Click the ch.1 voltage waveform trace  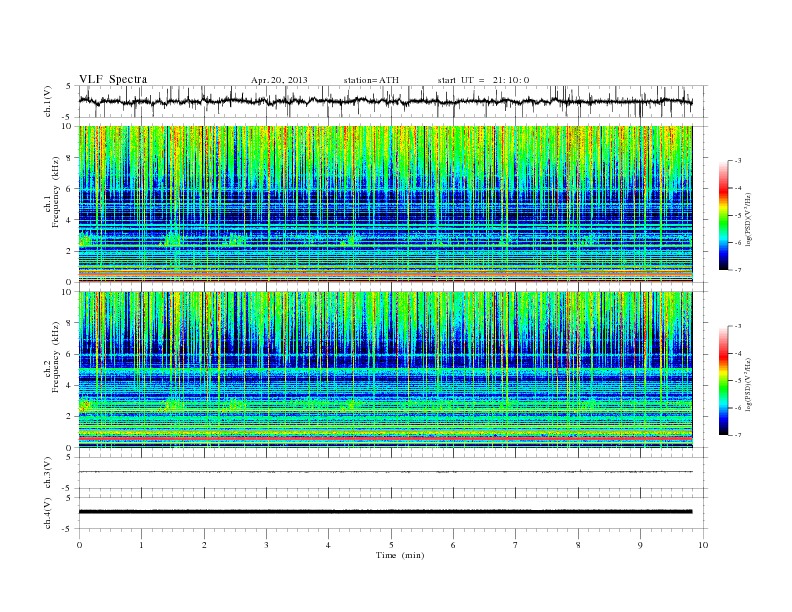point(385,101)
